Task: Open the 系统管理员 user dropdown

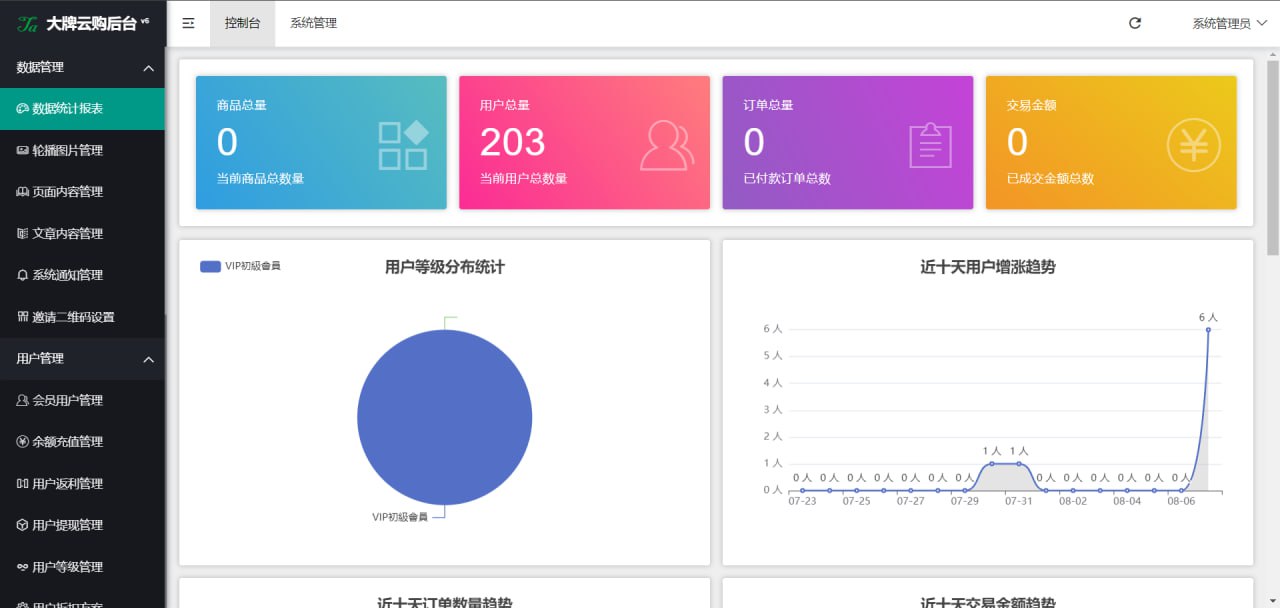Action: (x=1228, y=23)
